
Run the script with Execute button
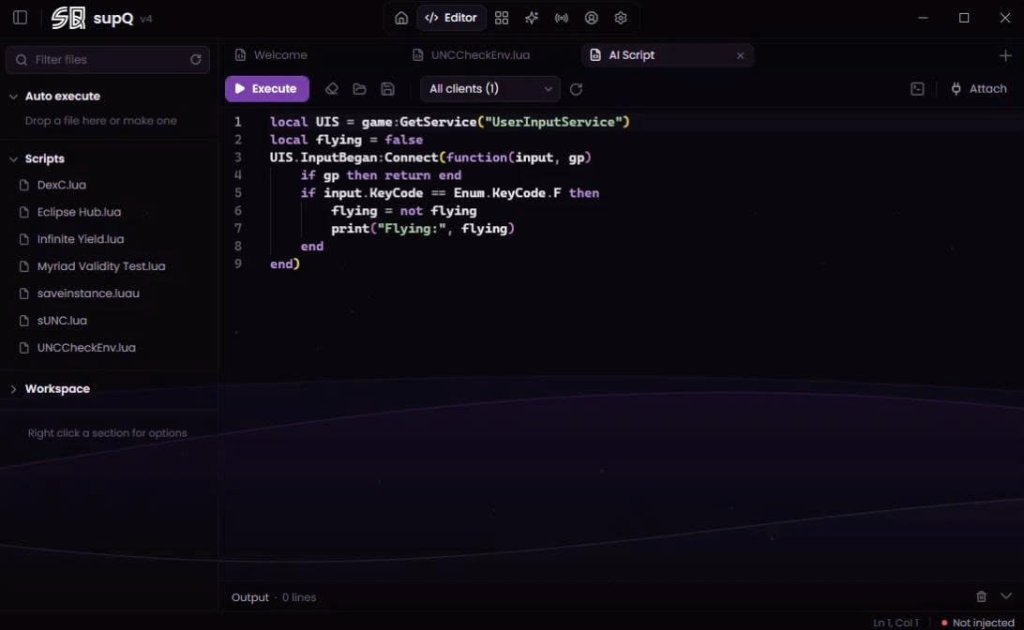tap(266, 89)
